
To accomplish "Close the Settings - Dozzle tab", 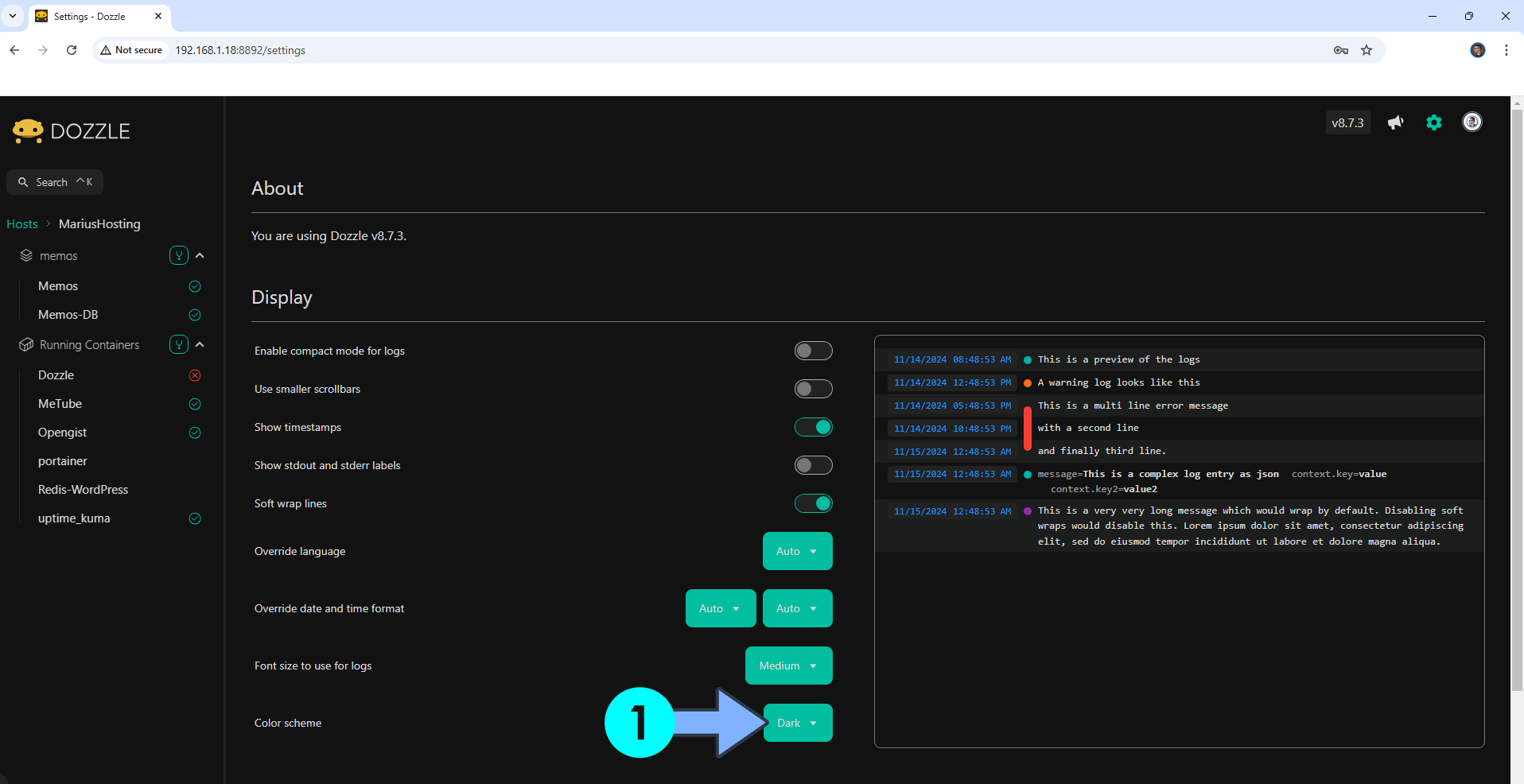I will [x=158, y=16].
